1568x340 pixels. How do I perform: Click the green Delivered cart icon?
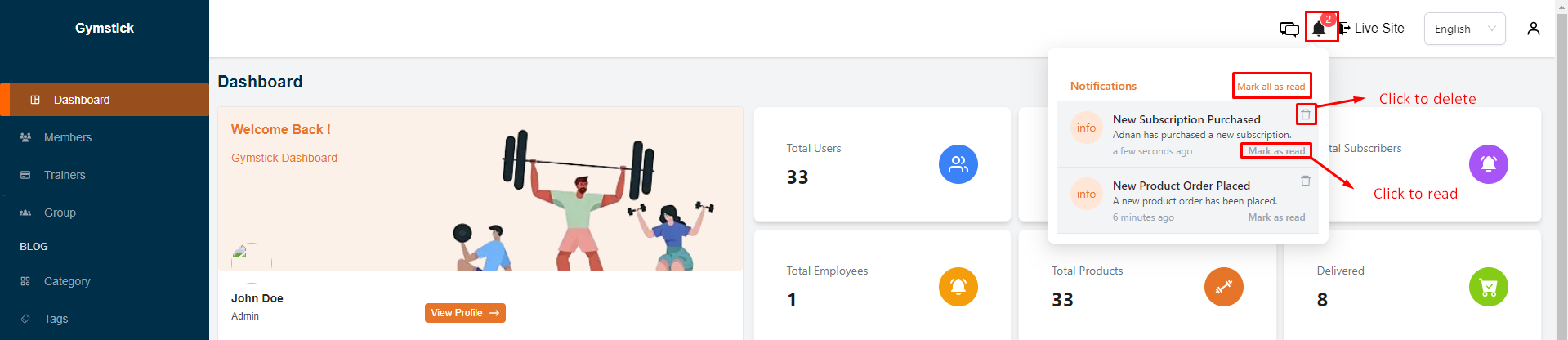tap(1488, 287)
